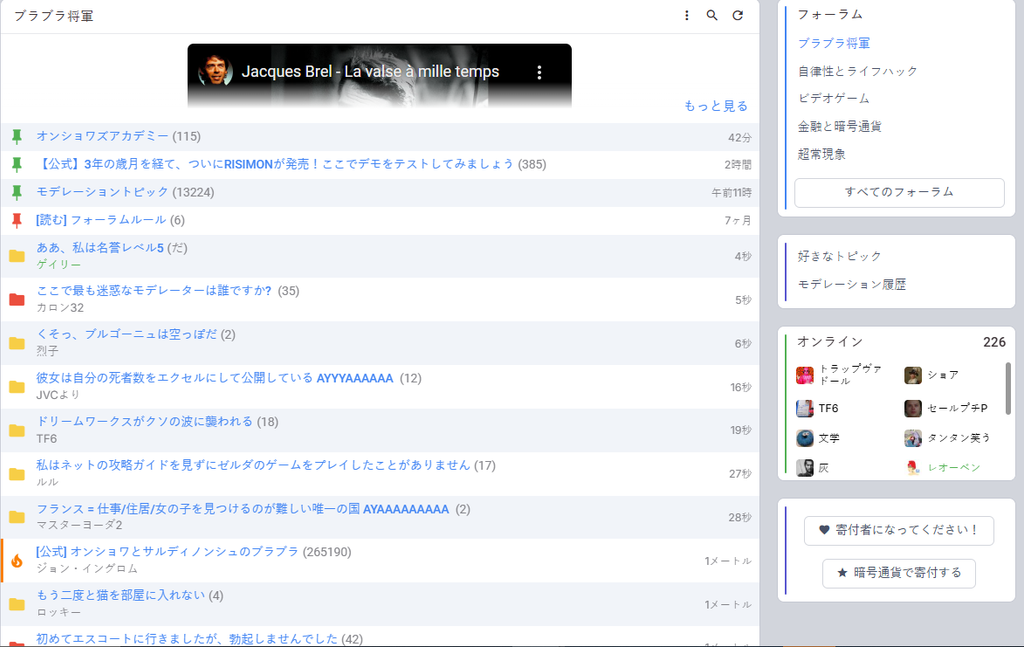Click the 42分 timestamp of オンショワズアカデミー
This screenshot has height=647, width=1024.
click(739, 137)
